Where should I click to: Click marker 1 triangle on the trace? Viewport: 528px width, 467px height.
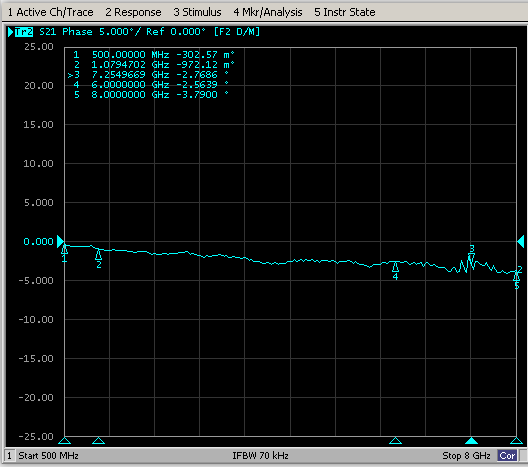point(65,249)
